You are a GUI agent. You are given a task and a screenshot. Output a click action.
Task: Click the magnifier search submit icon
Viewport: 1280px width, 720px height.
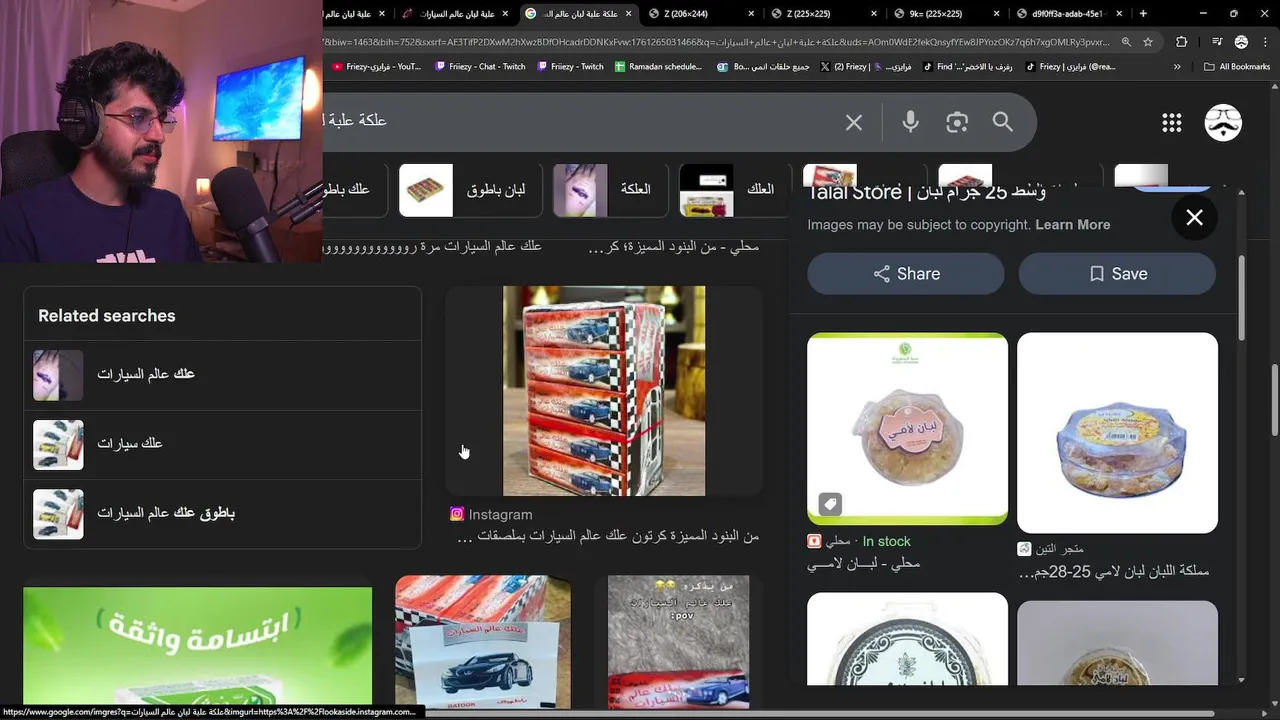coord(1003,122)
